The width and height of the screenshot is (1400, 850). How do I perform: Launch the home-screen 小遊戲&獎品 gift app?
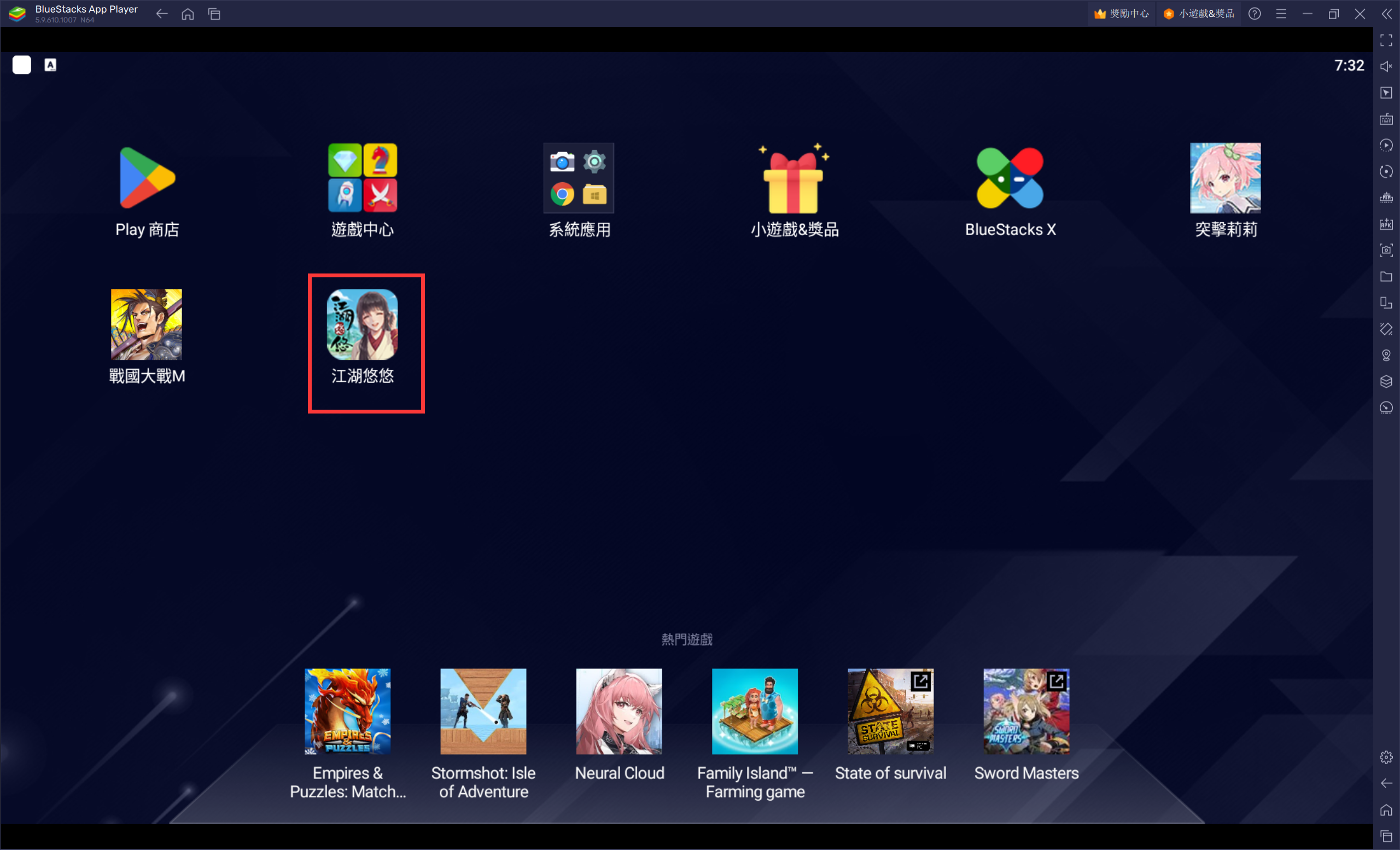(794, 178)
